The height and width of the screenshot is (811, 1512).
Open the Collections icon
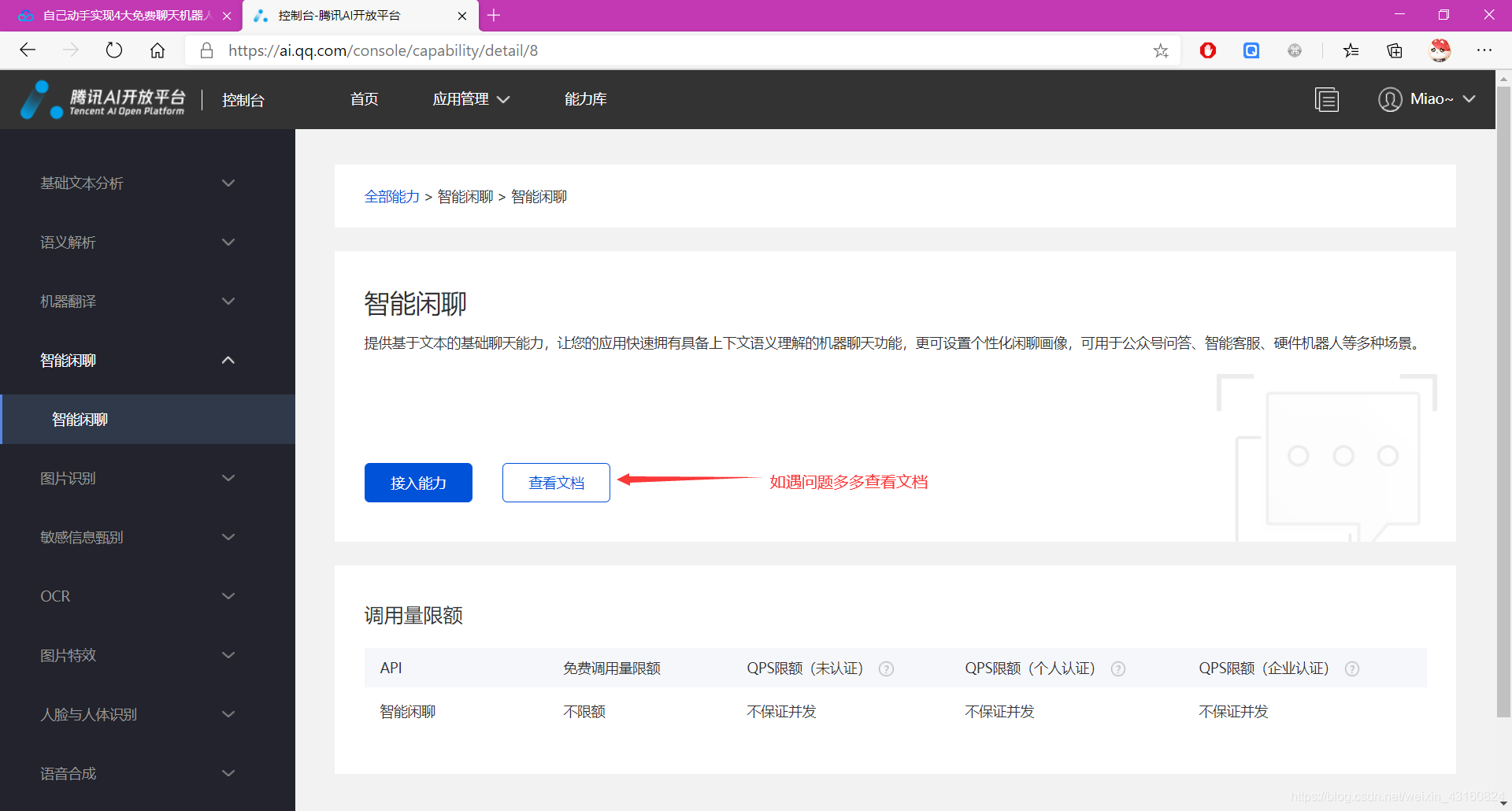click(x=1395, y=50)
